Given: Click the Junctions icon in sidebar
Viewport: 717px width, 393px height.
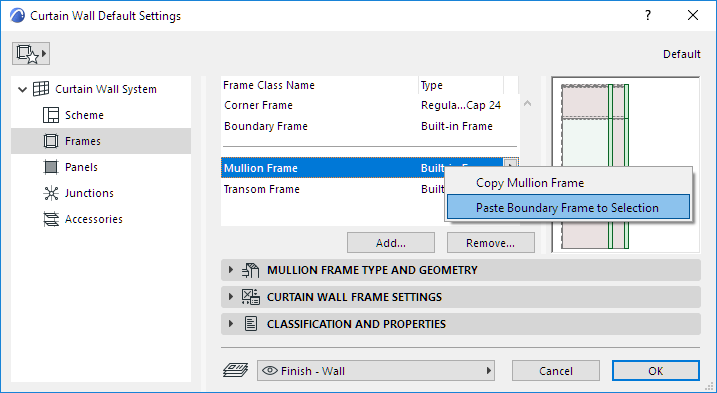Looking at the screenshot, I should [x=51, y=193].
